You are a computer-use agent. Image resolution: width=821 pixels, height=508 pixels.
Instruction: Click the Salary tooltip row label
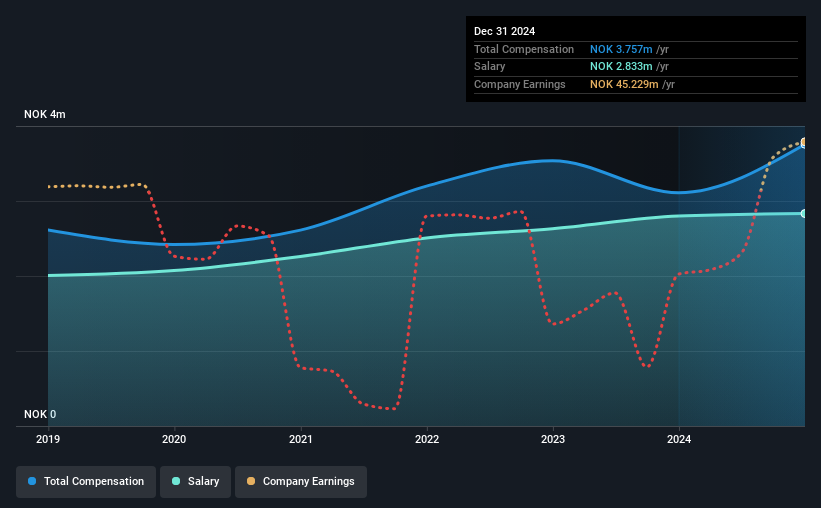pos(490,67)
